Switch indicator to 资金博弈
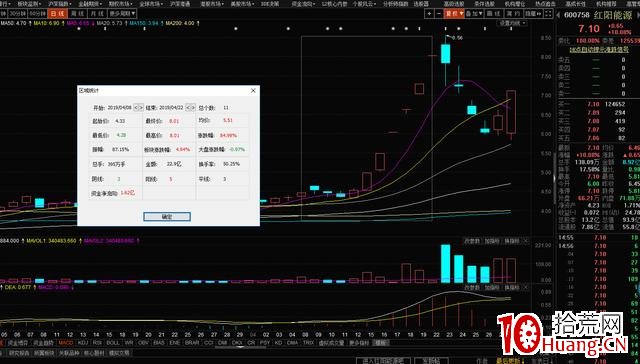This screenshot has width=640, height=364. [18, 343]
